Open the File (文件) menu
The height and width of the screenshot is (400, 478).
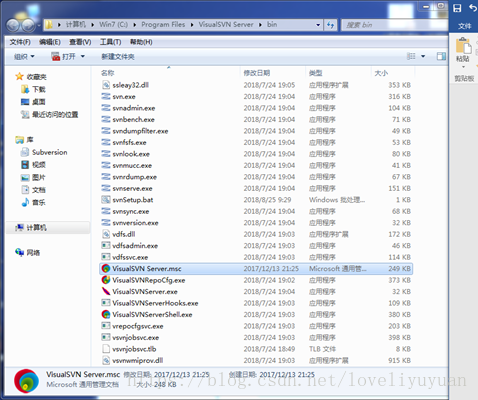(20, 42)
